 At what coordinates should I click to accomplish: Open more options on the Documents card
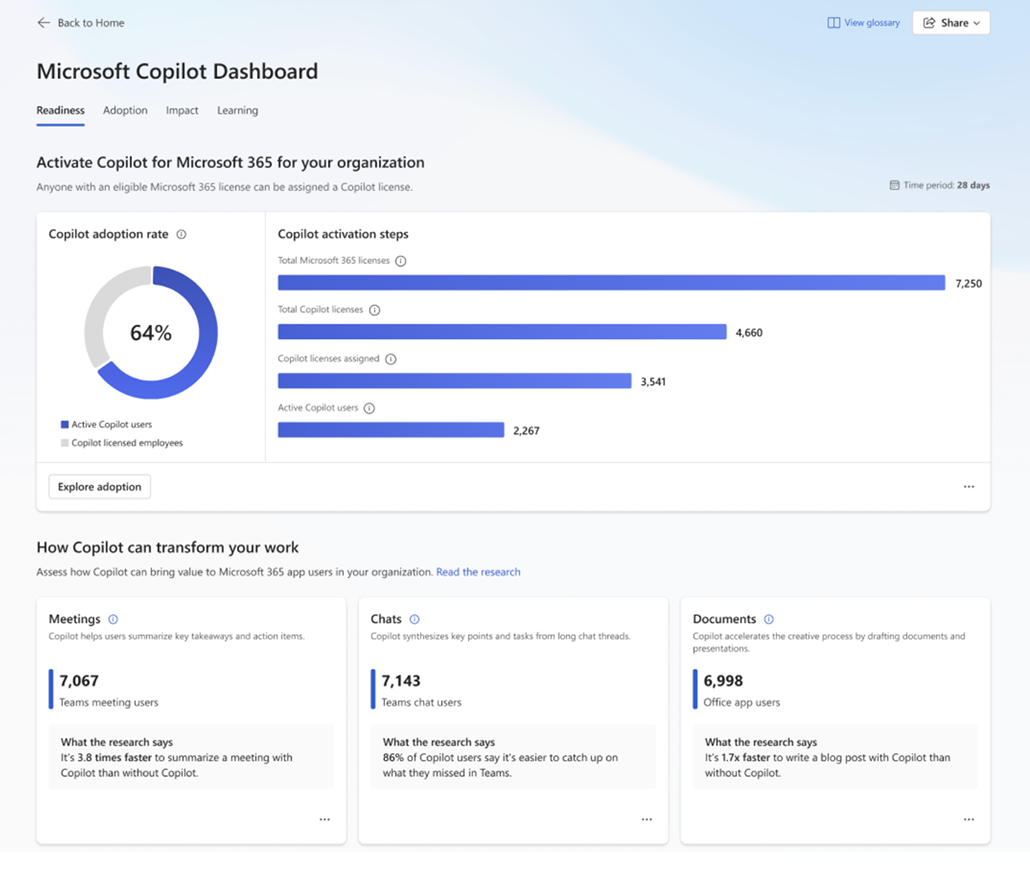point(968,820)
